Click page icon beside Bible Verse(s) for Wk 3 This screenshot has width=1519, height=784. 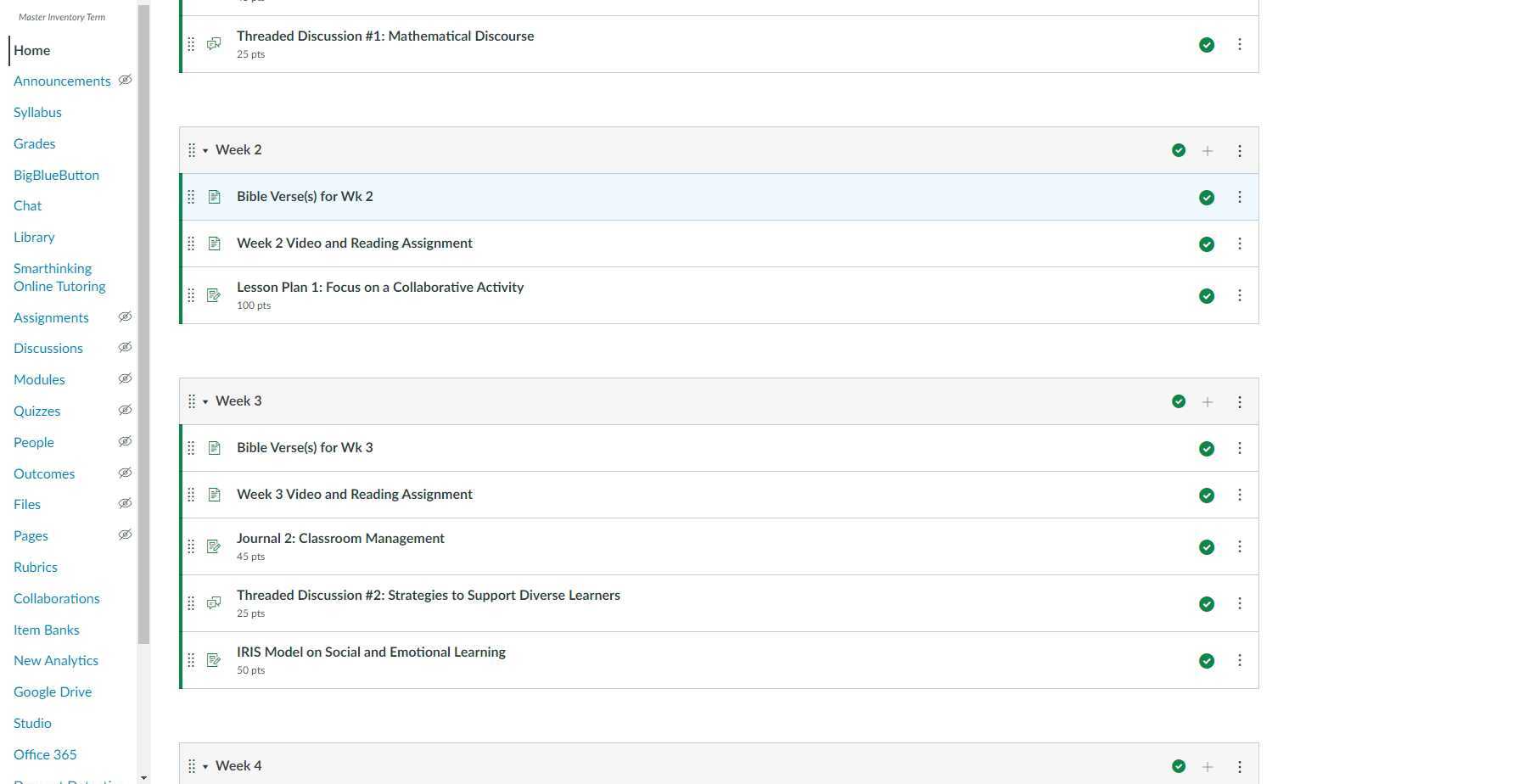pyautogui.click(x=215, y=448)
